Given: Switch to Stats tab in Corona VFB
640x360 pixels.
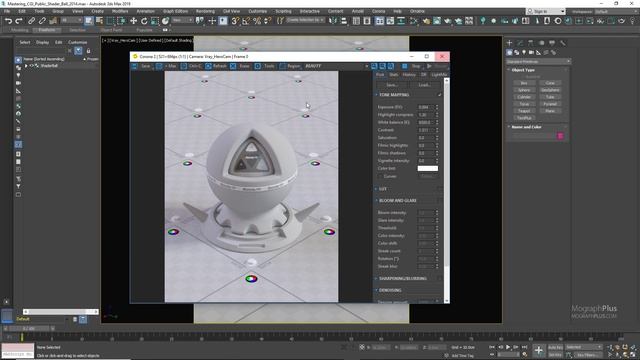Looking at the screenshot, I should point(393,75).
